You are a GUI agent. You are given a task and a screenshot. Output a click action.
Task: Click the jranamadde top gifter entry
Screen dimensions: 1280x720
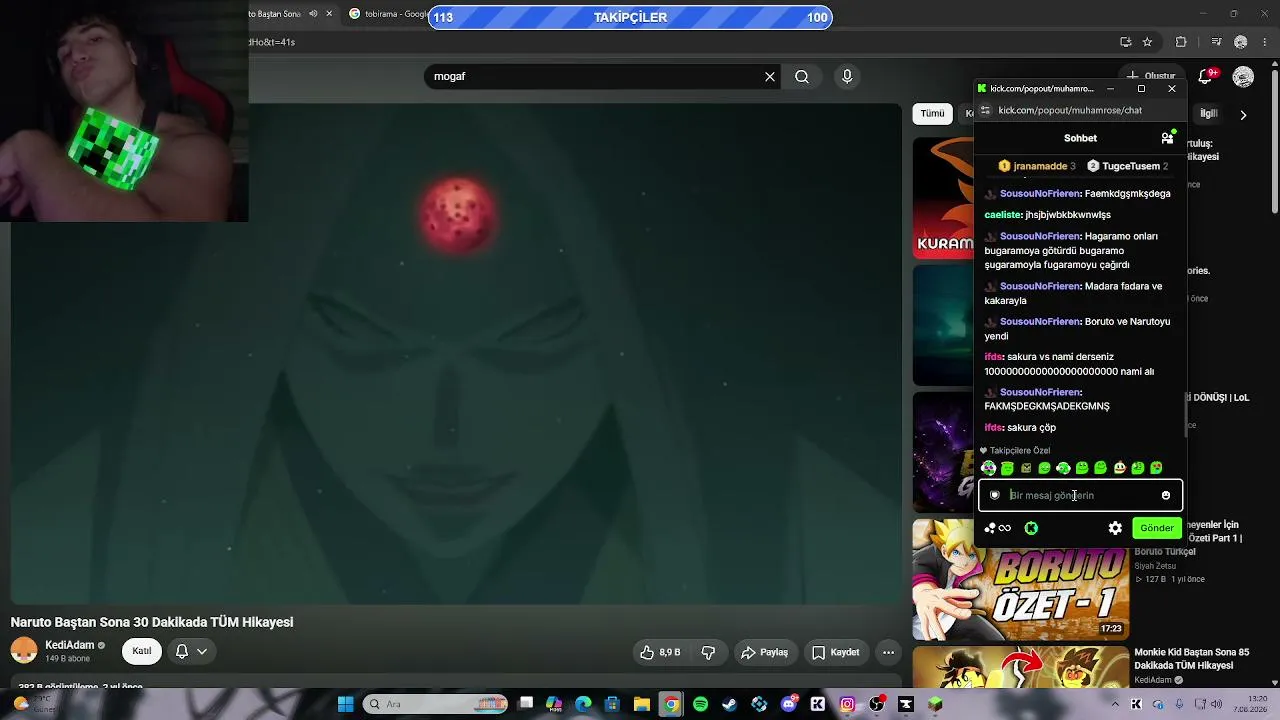point(1038,166)
